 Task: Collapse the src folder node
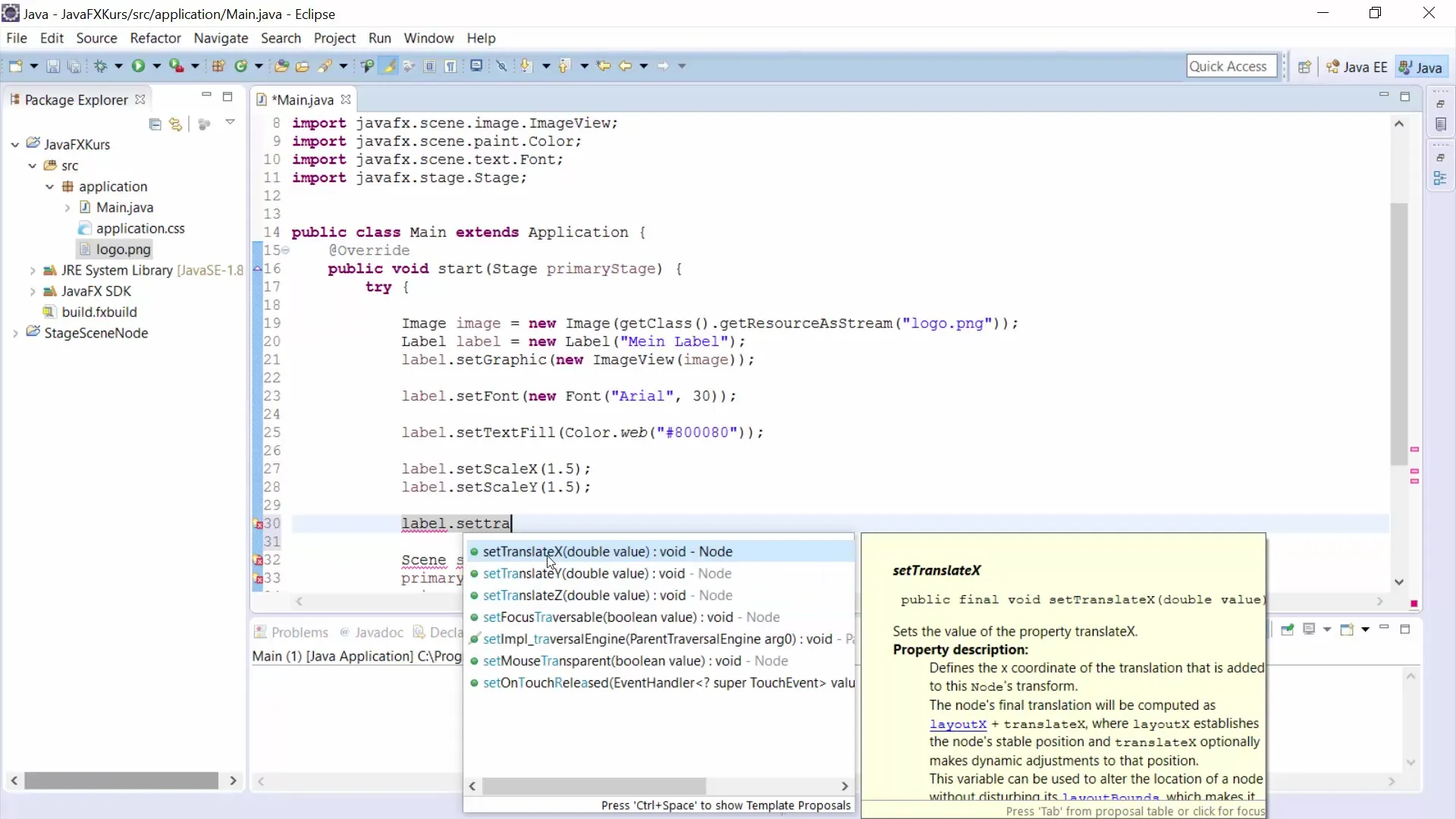32,165
